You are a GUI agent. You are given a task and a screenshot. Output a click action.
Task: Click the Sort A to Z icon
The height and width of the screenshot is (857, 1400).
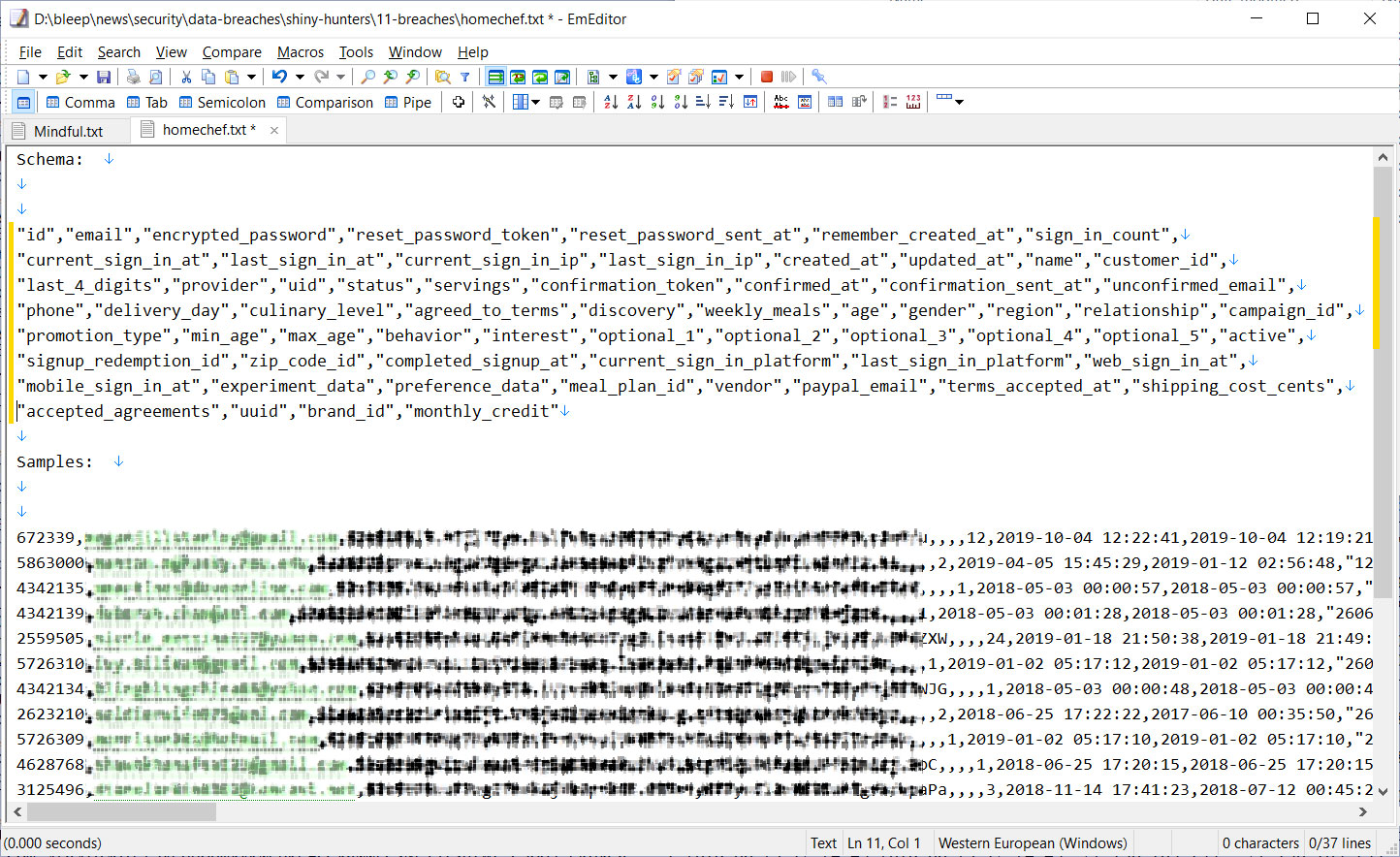(x=611, y=102)
